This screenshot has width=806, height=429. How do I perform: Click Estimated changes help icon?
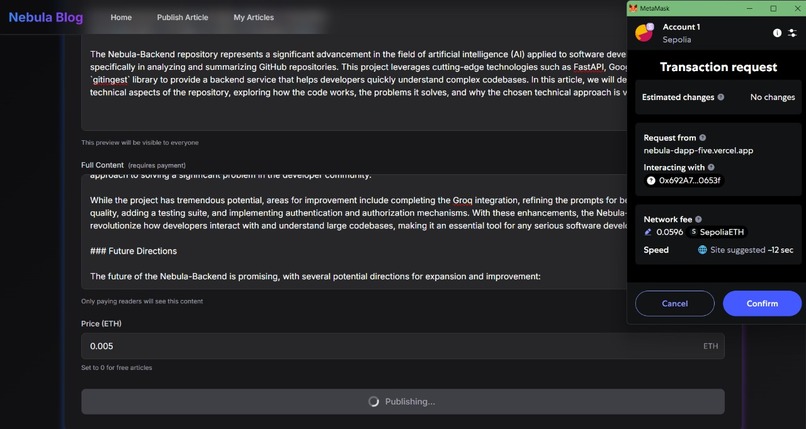721,97
